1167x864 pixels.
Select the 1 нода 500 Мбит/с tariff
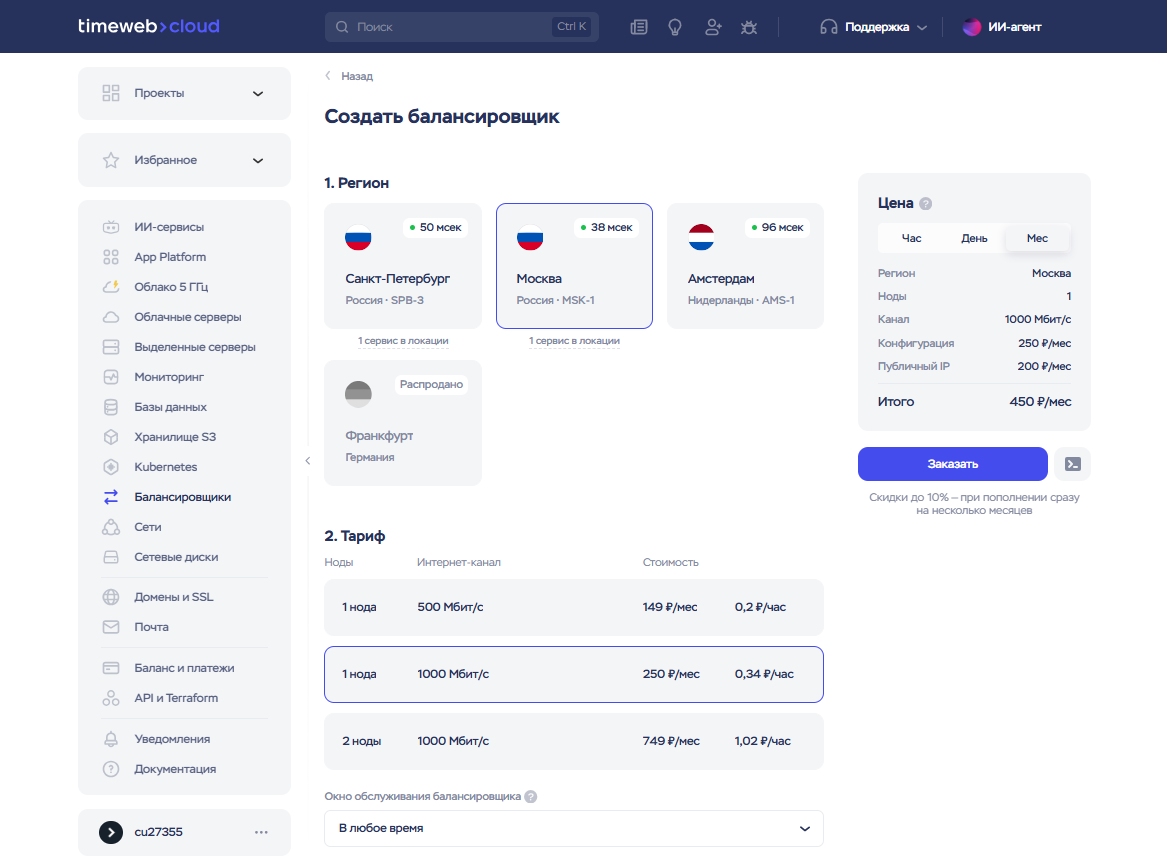(x=574, y=607)
